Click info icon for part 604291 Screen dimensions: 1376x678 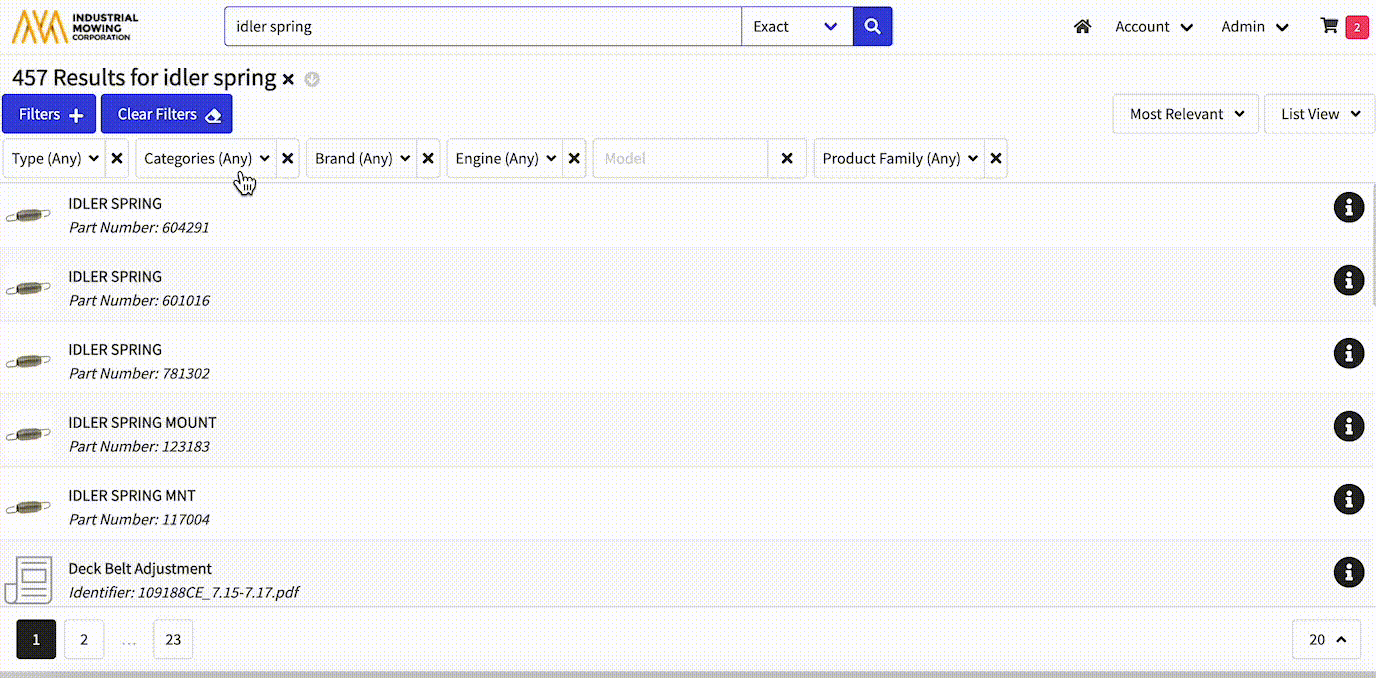pos(1348,207)
